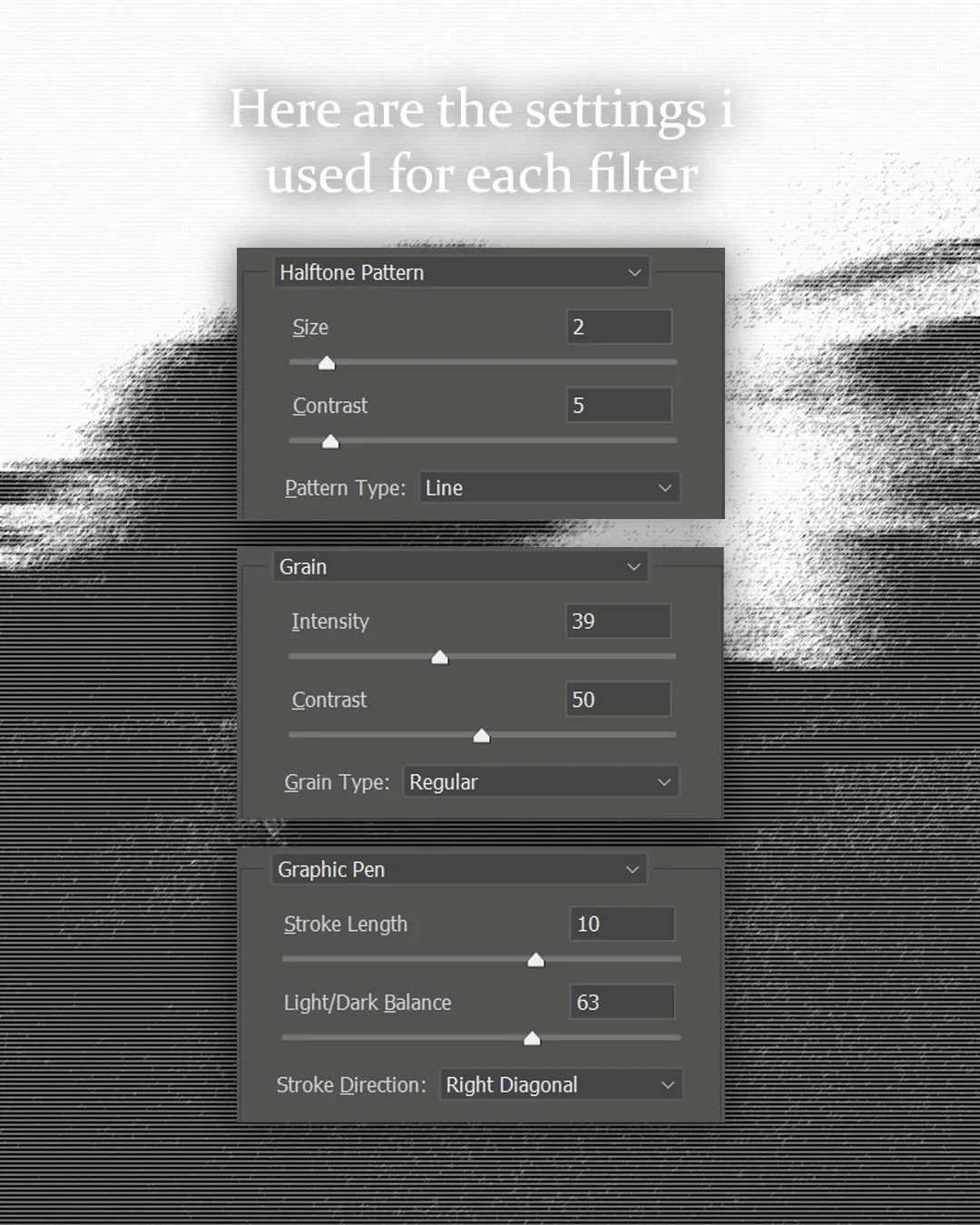Open the Graphic Pen filter dropdown

(x=459, y=869)
